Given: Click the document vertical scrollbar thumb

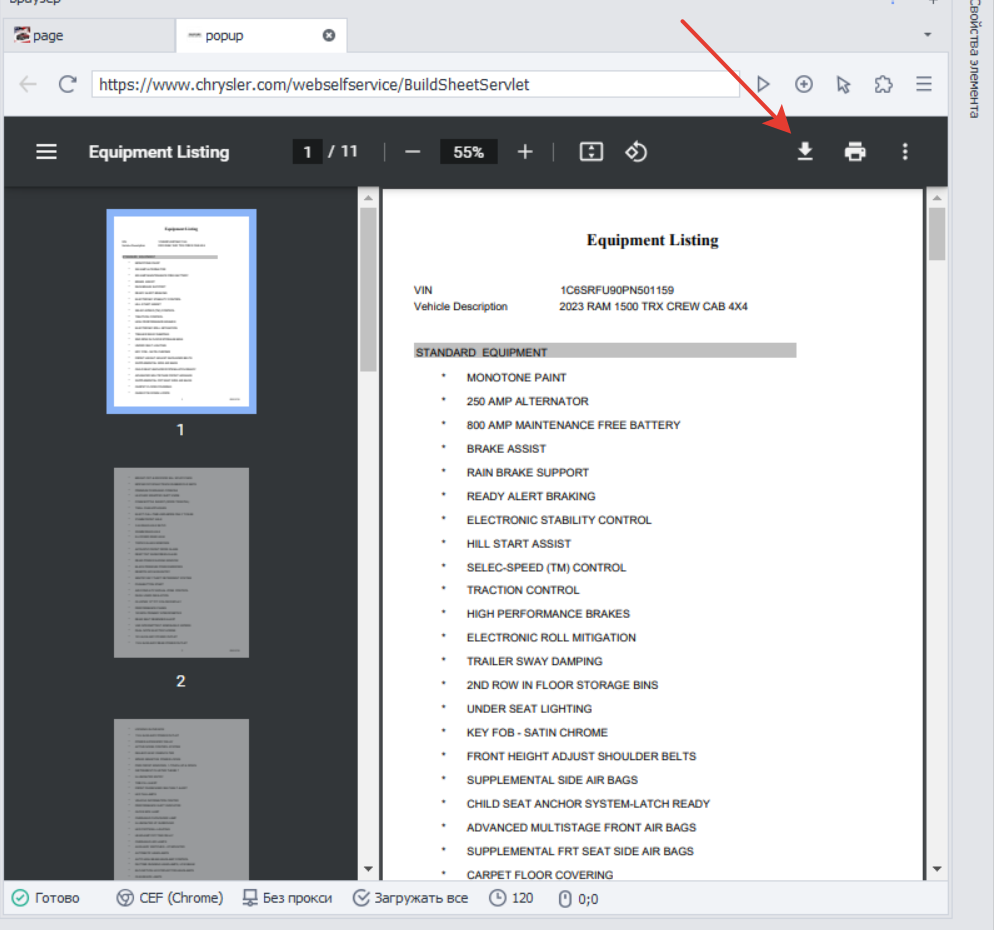Looking at the screenshot, I should tap(937, 234).
